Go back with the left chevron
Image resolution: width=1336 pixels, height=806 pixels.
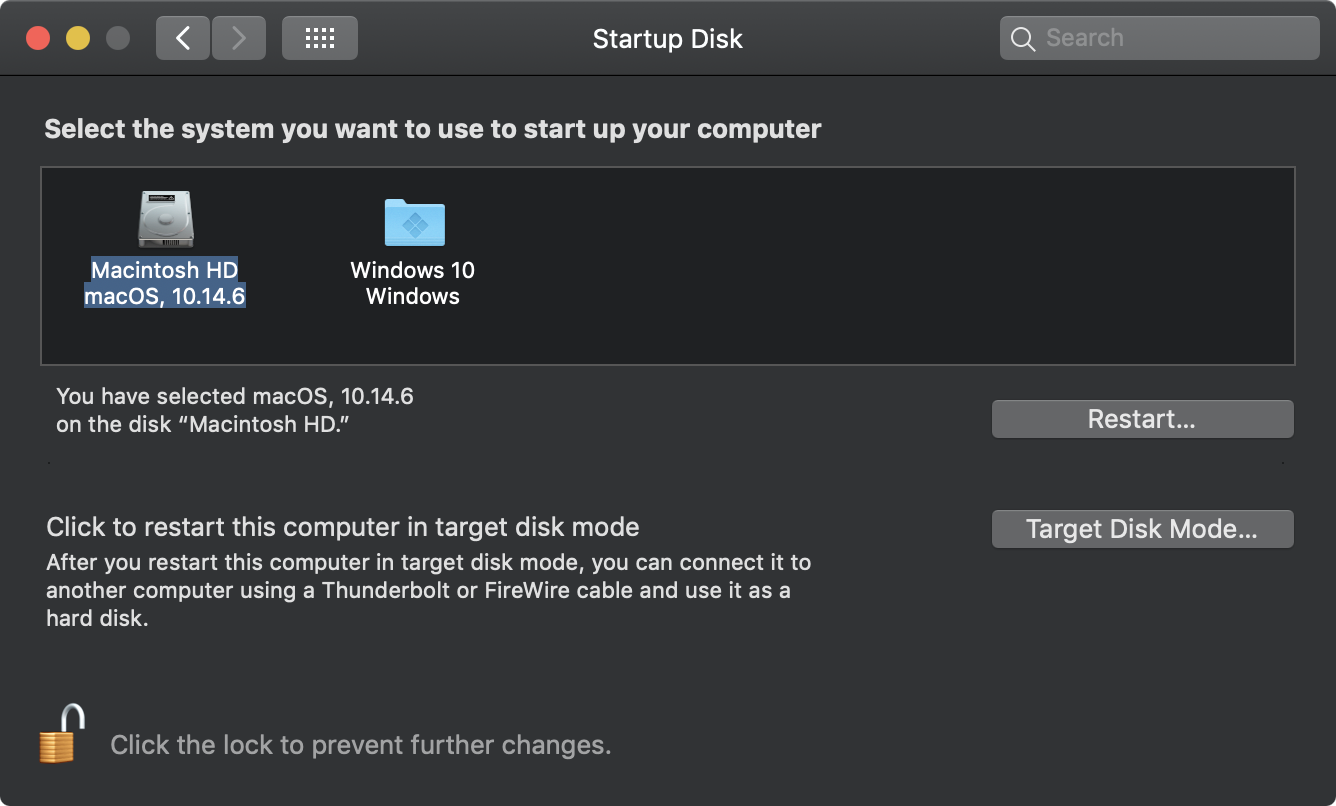(183, 38)
